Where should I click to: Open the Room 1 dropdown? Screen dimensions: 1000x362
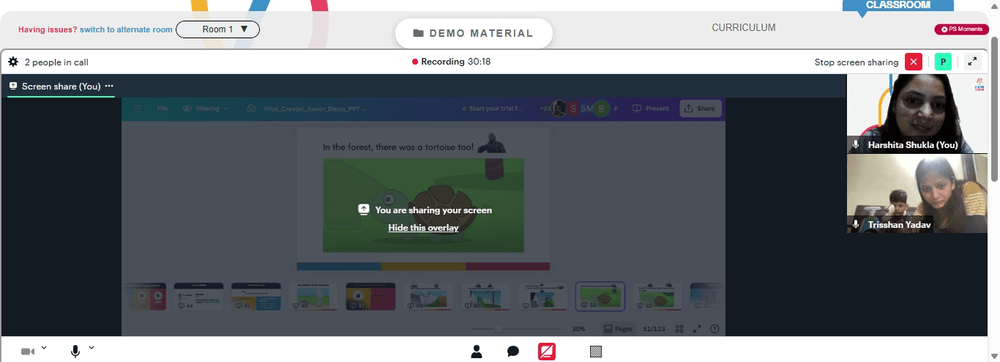coord(217,29)
